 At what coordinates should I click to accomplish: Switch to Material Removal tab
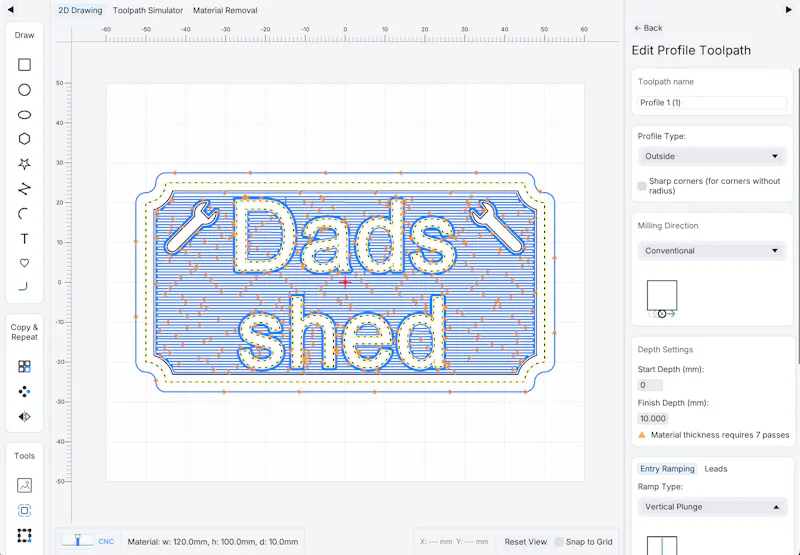[x=225, y=10]
